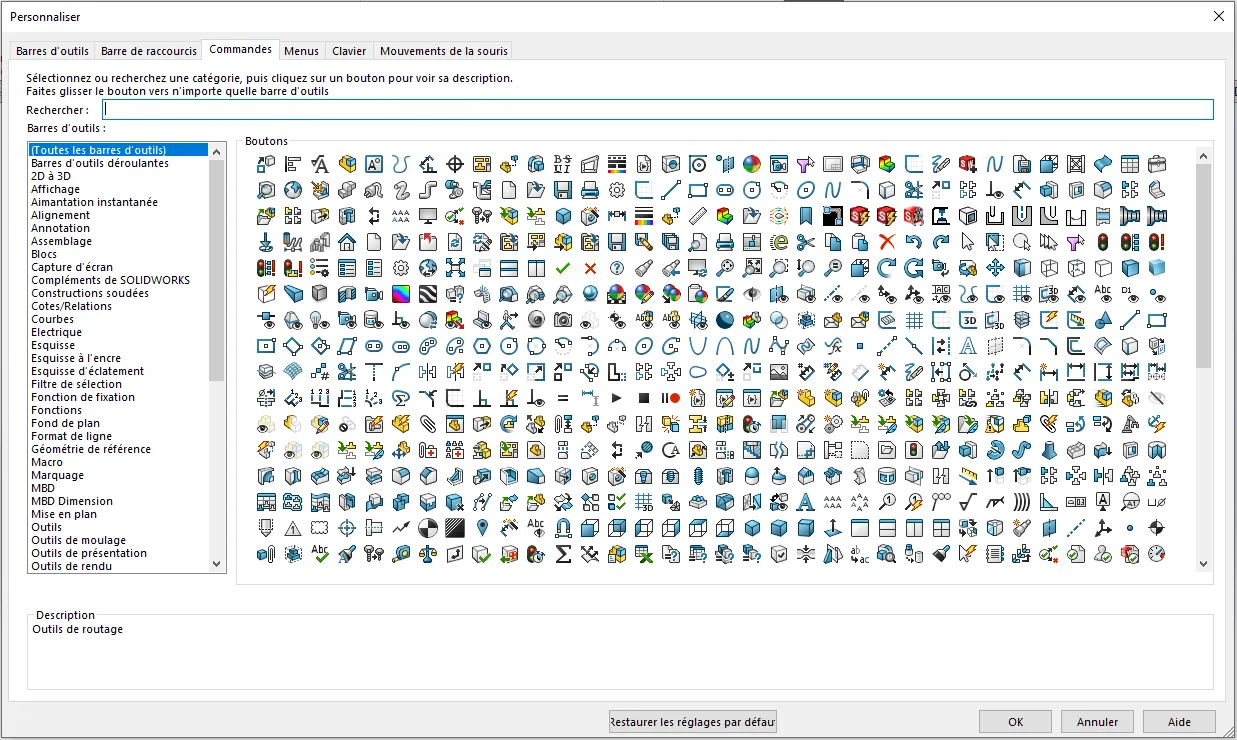Image resolution: width=1237 pixels, height=740 pixels.
Task: Click Restaurer les réglages par défaut button
Action: coord(693,721)
